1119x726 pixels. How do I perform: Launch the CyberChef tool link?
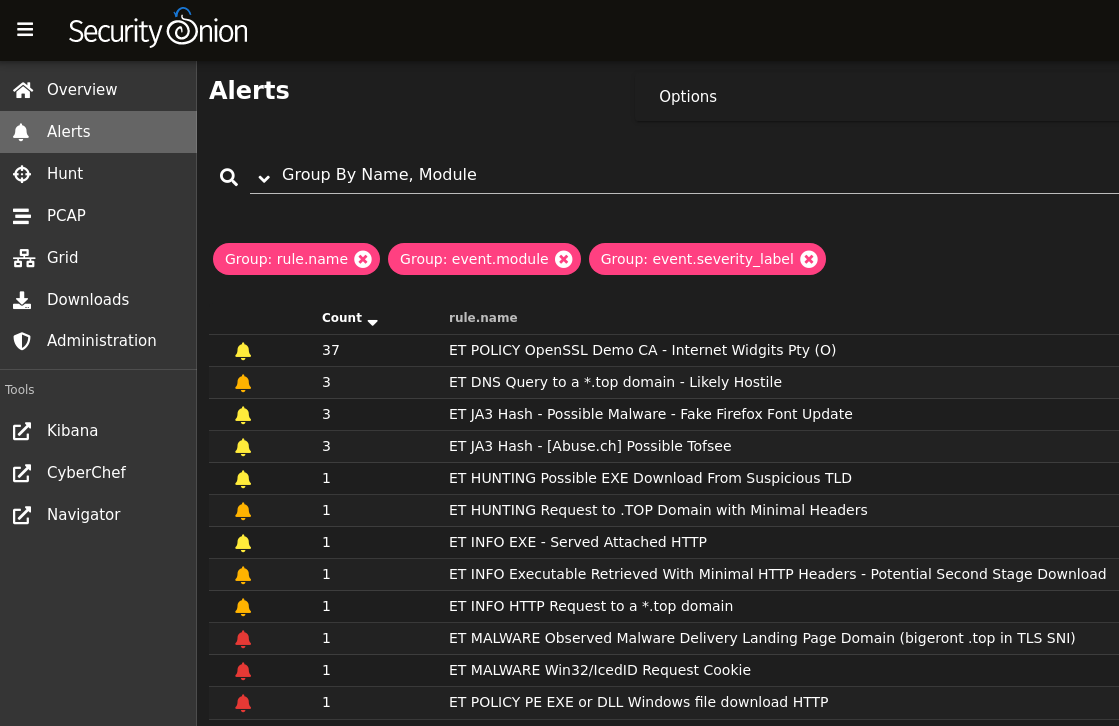98,473
